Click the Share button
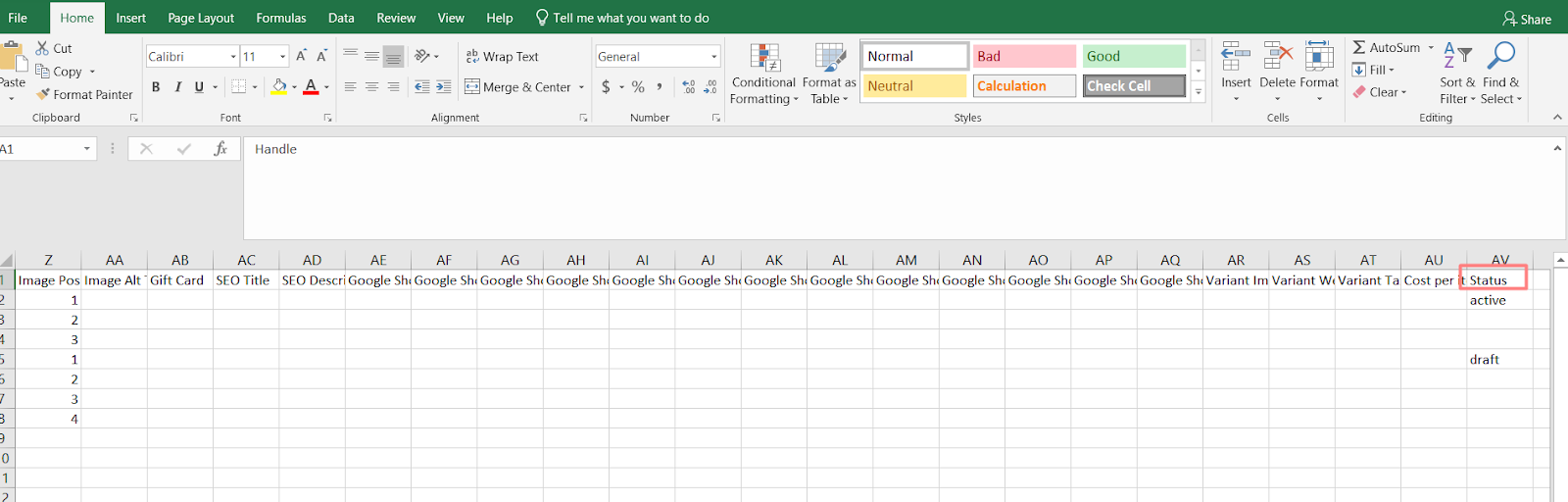Screen dimensions: 1568x502 pyautogui.click(x=1527, y=19)
